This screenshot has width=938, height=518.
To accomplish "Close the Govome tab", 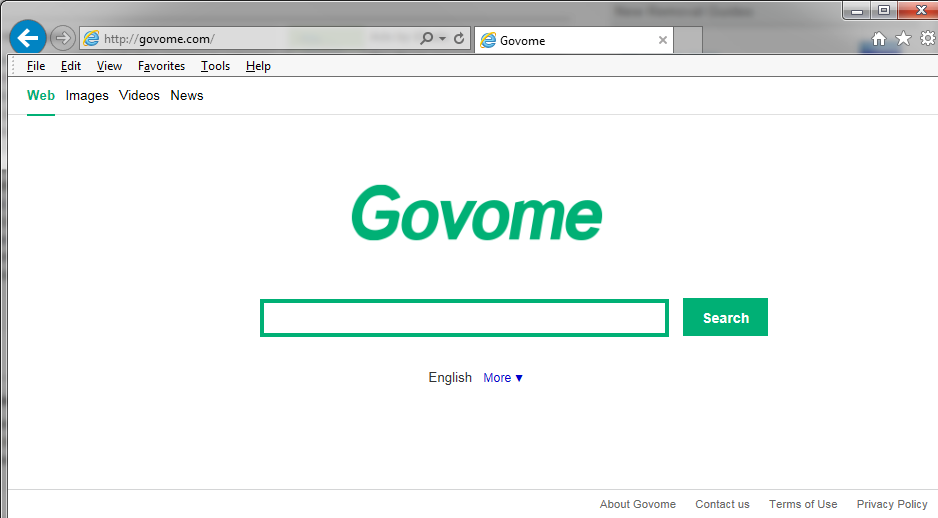I will (x=662, y=40).
